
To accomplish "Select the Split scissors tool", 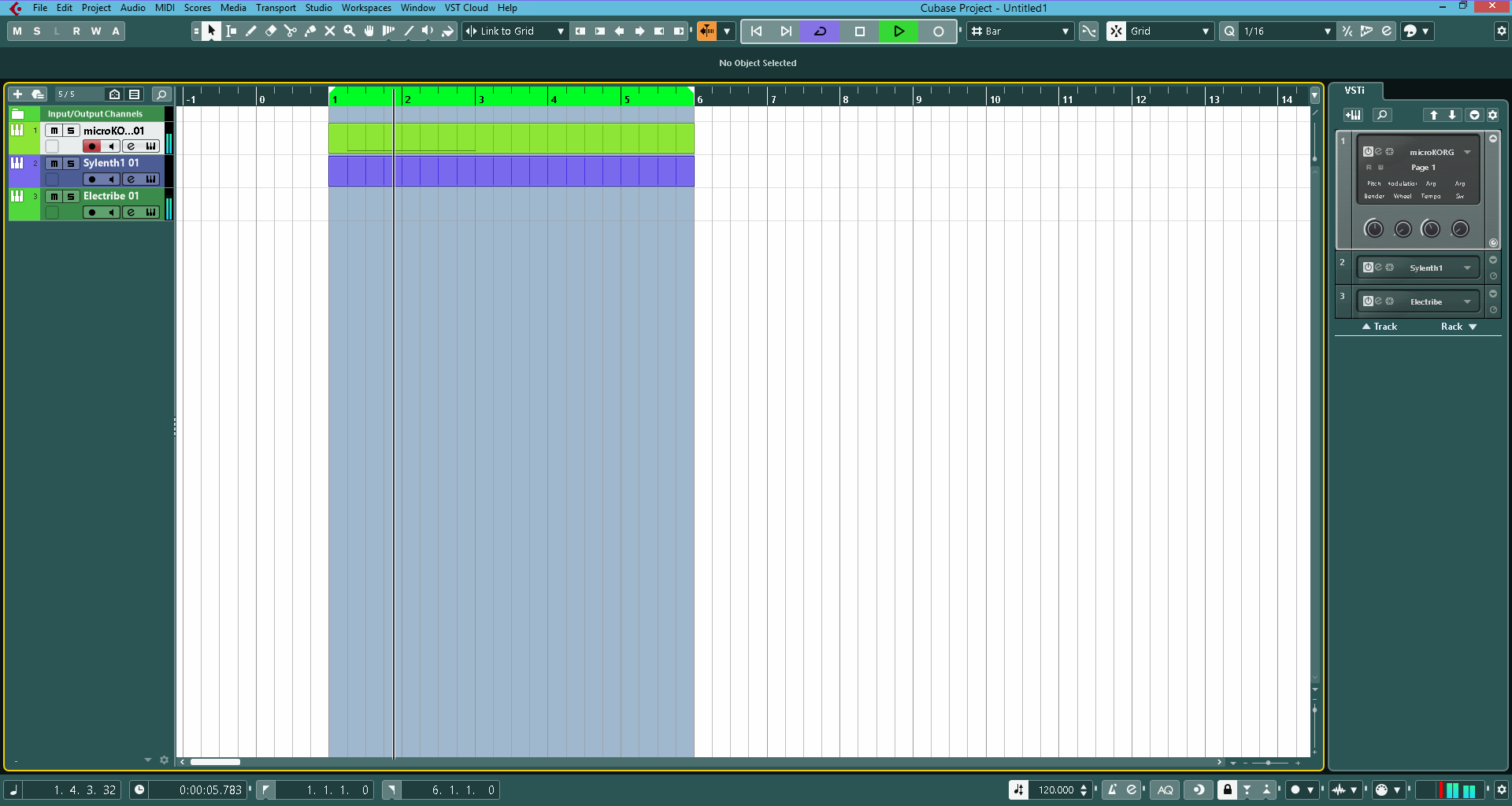I will coord(291,31).
